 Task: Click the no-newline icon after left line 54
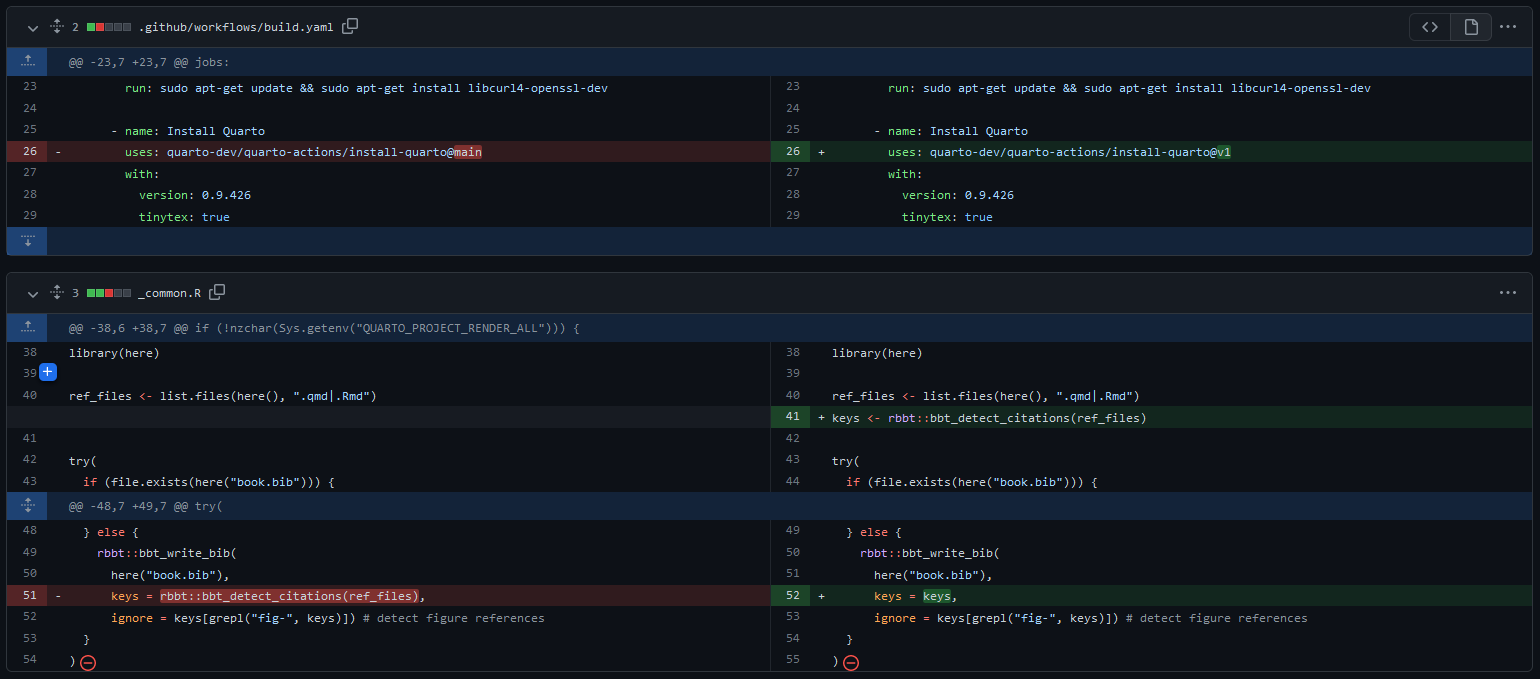[88, 662]
